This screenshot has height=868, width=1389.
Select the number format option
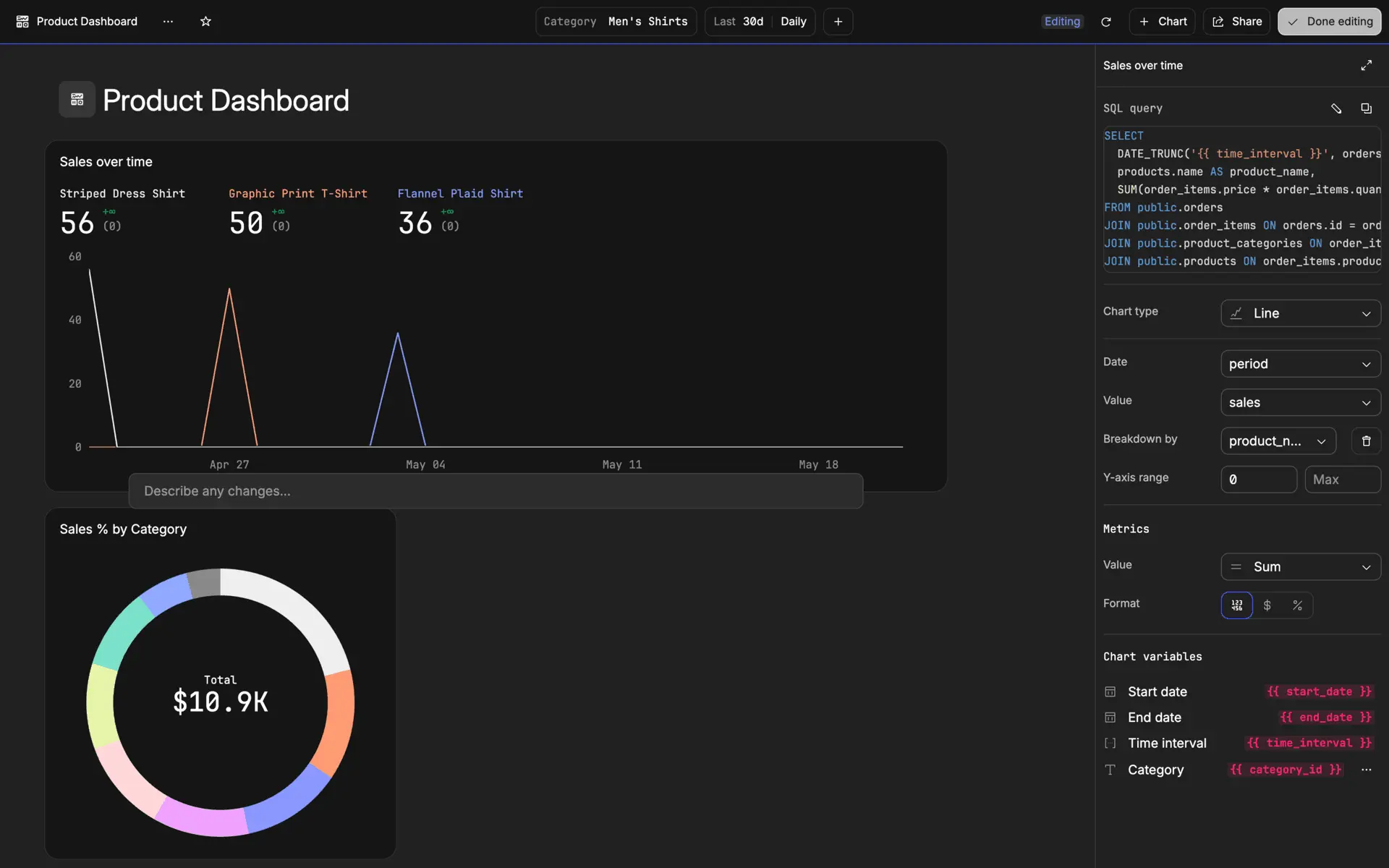click(1236, 605)
